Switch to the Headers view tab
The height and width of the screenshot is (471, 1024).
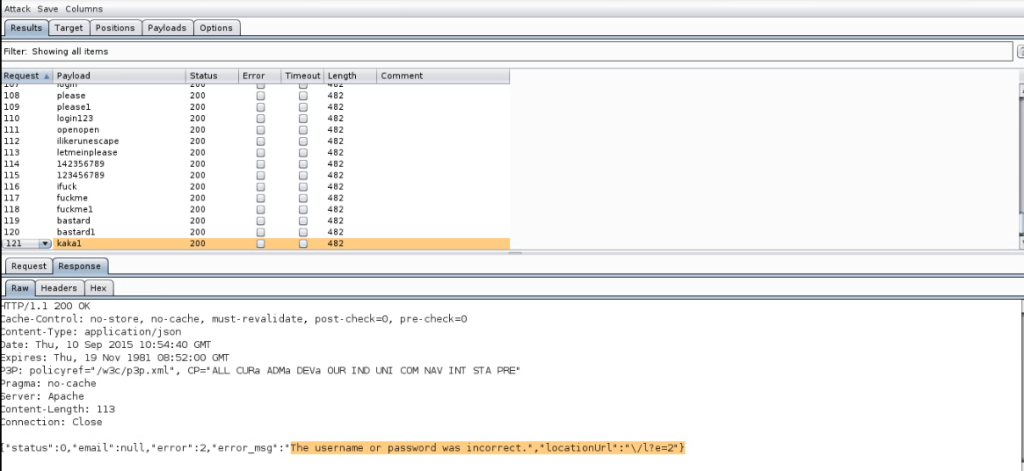[58, 288]
